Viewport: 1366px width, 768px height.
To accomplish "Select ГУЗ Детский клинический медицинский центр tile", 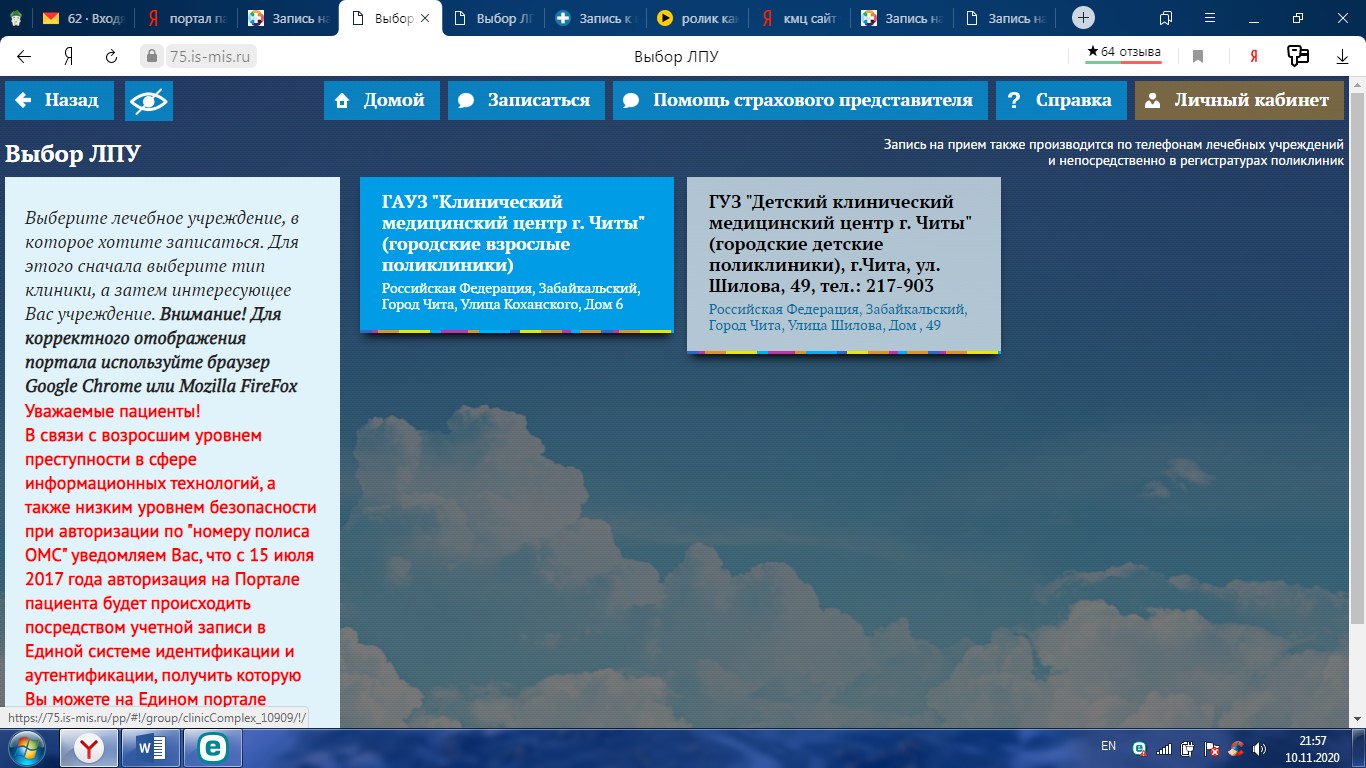I will [843, 264].
